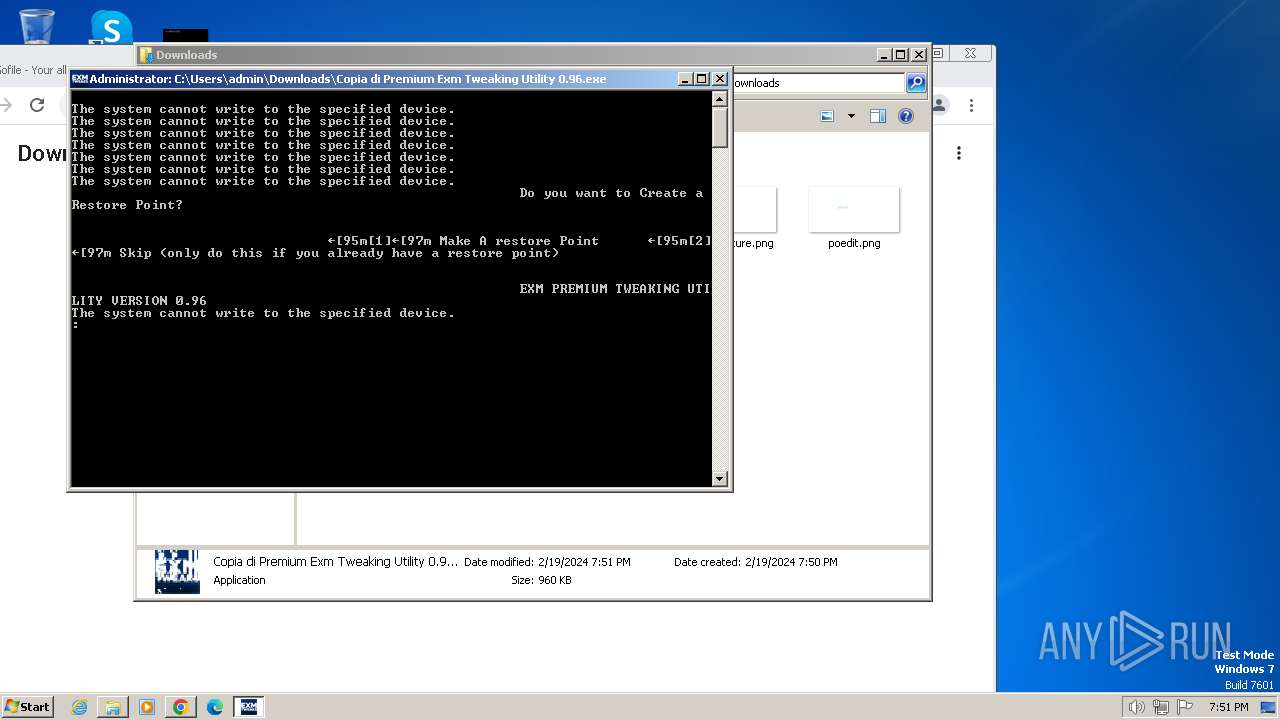1280x720 pixels.
Task: Click the Downloads search input field
Action: point(817,83)
